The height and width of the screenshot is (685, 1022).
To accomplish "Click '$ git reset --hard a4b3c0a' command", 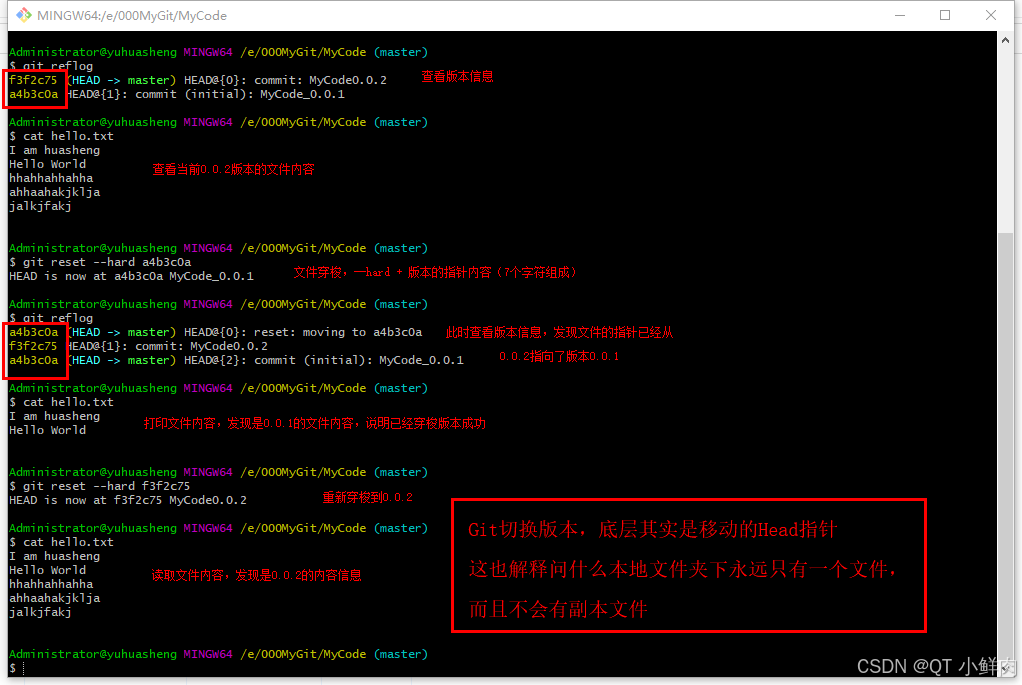I will click(x=100, y=262).
